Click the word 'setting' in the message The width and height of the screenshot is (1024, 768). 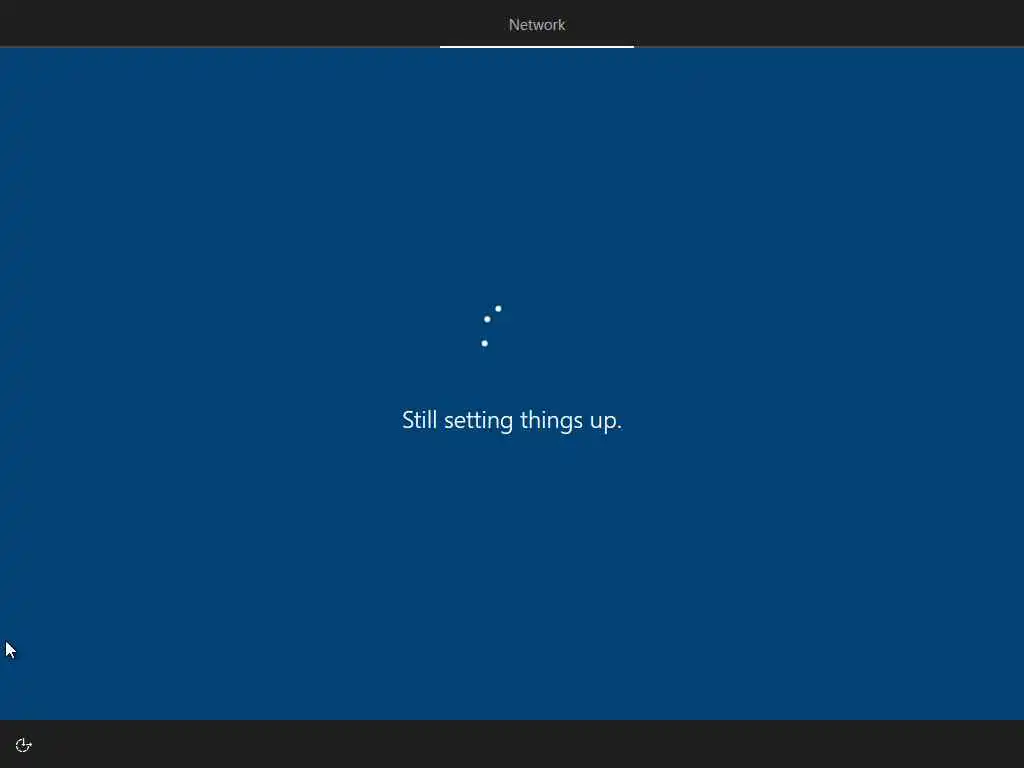click(479, 421)
